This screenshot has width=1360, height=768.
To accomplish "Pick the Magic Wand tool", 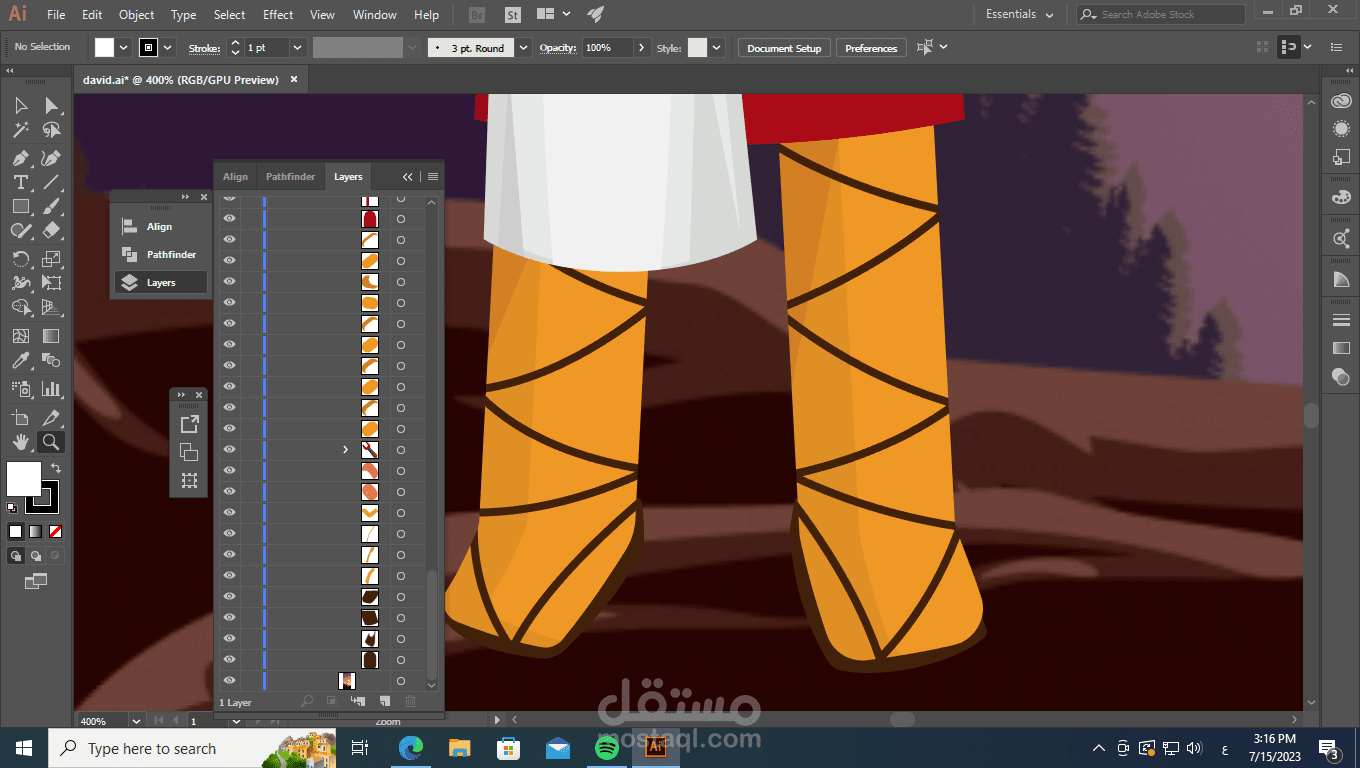I will click(20, 130).
